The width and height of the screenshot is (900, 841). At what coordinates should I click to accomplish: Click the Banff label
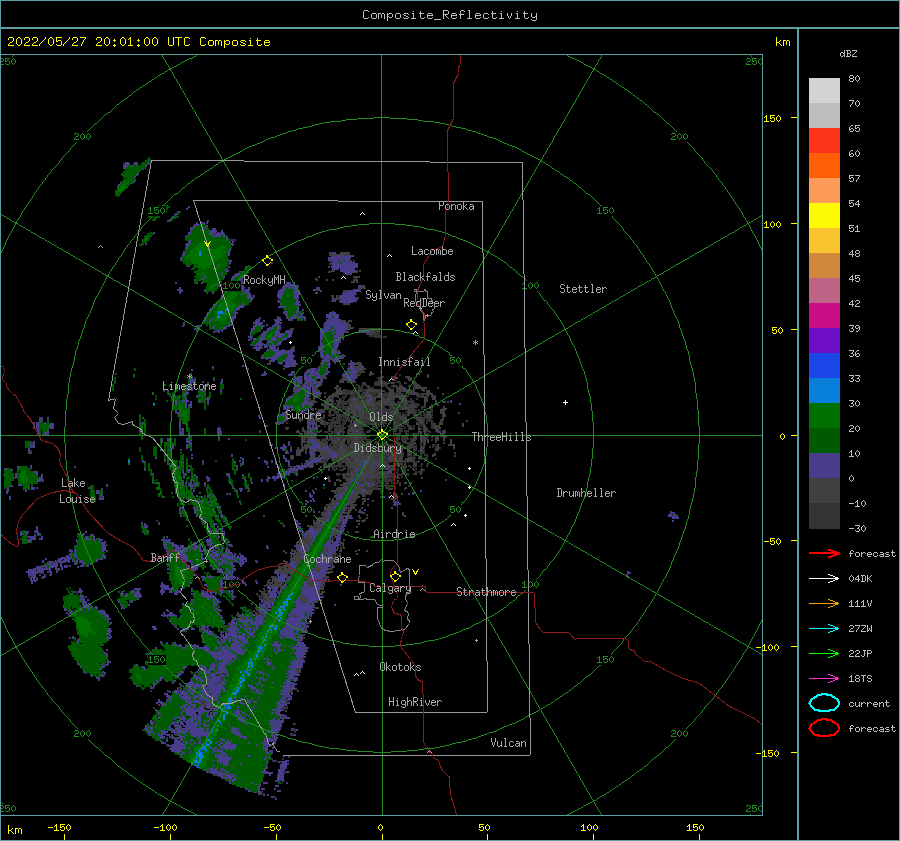pos(165,557)
